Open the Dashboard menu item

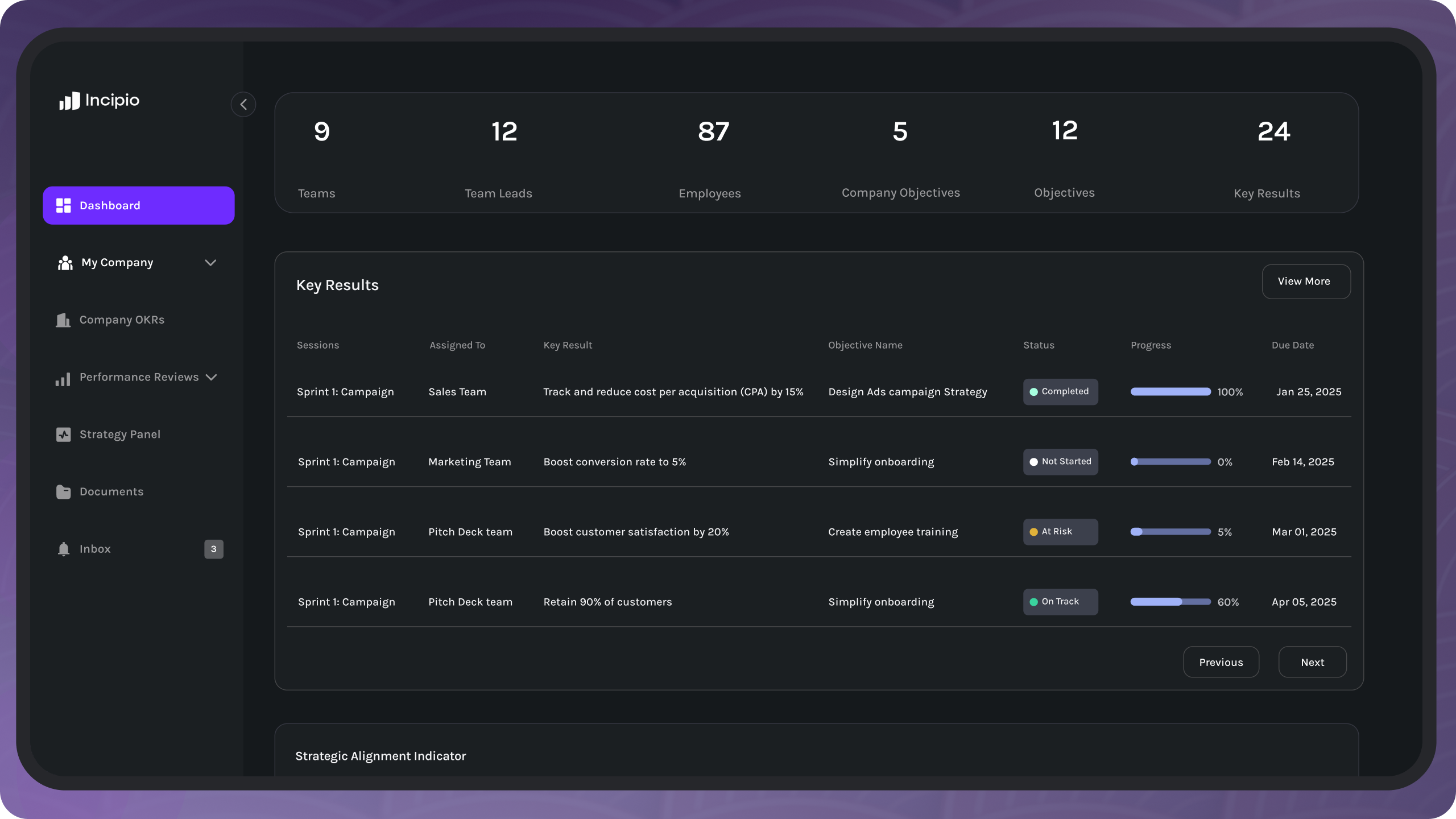[x=110, y=205]
